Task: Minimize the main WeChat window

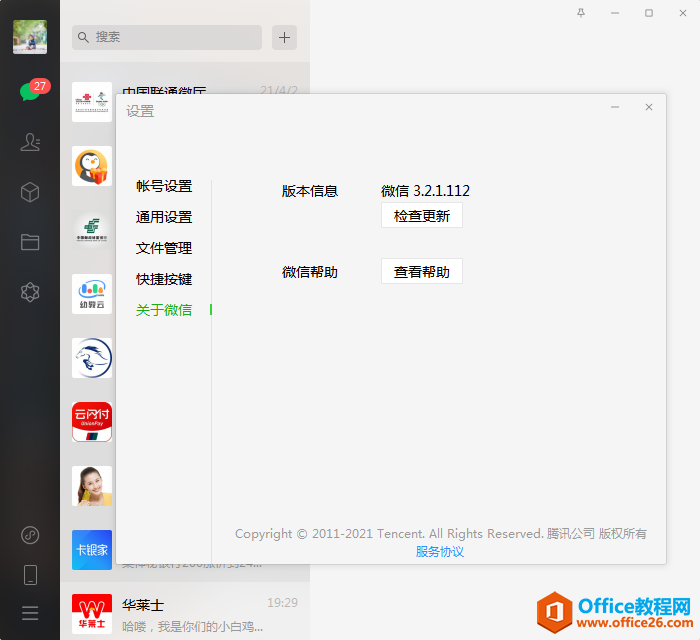Action: (615, 13)
